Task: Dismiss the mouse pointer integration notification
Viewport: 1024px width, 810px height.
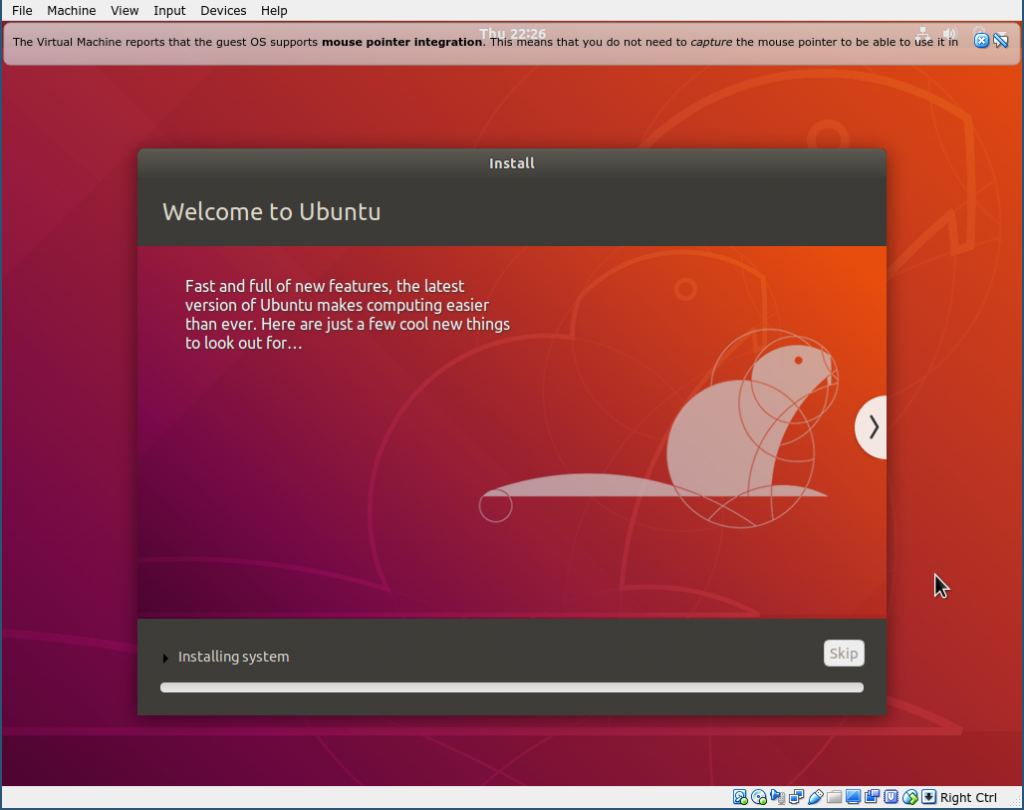Action: point(982,40)
